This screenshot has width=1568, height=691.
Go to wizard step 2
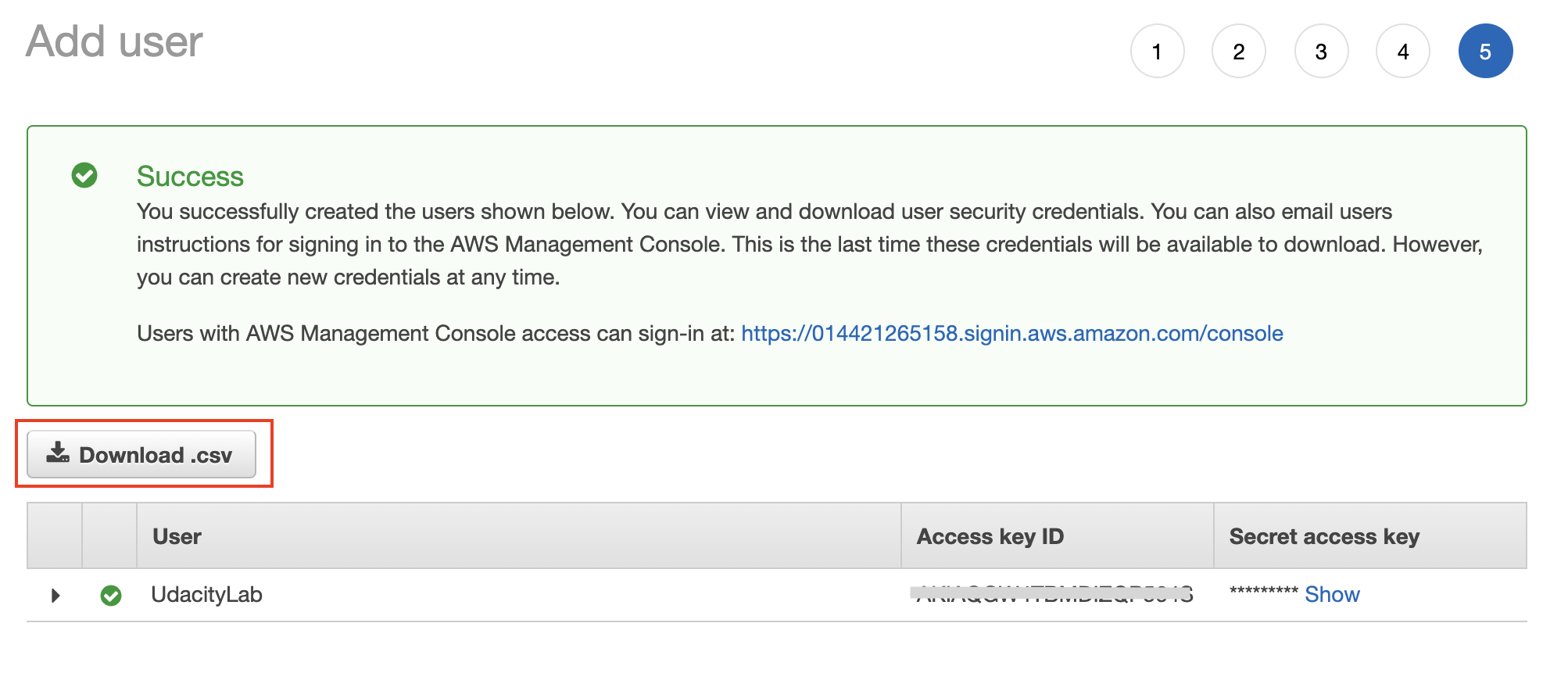pyautogui.click(x=1239, y=52)
